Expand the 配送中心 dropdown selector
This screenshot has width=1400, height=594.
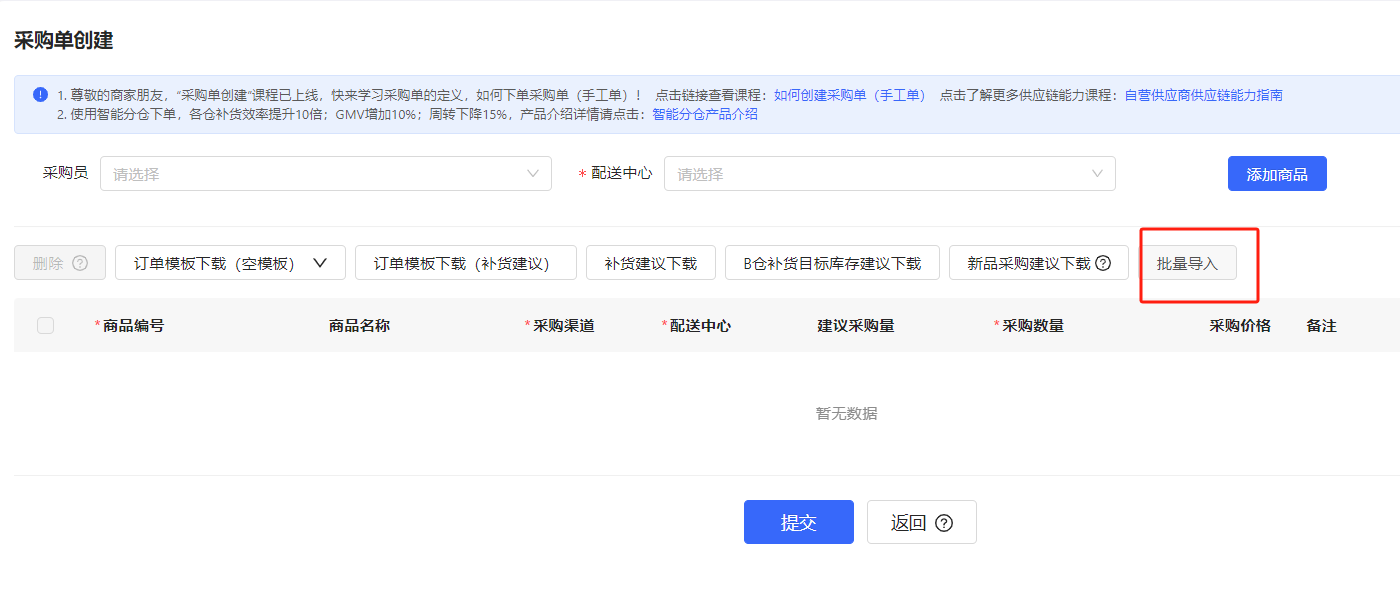889,174
